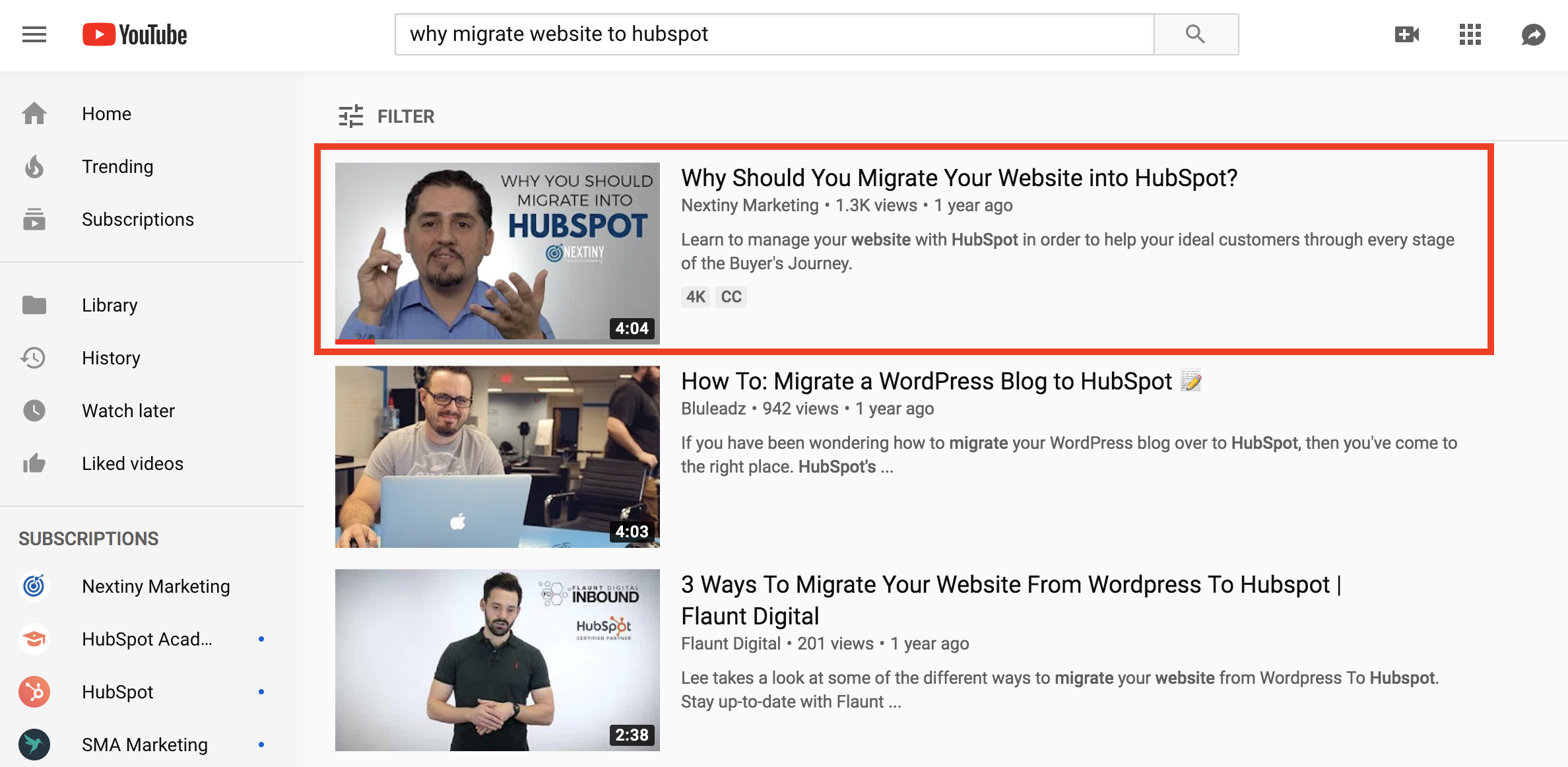Visit Nextiny Marketing channel under first result
1568x767 pixels.
click(750, 205)
